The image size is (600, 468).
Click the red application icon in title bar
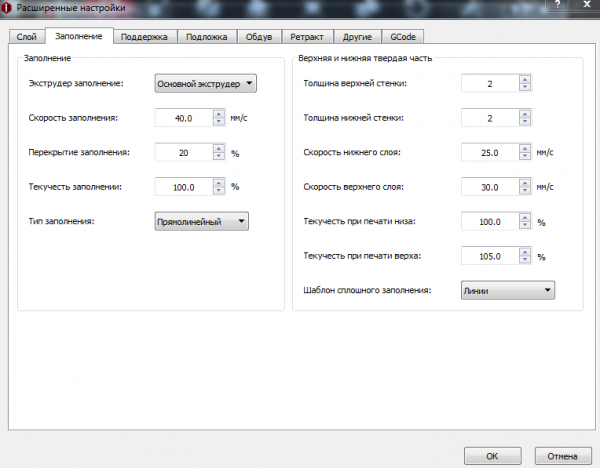tap(6, 8)
